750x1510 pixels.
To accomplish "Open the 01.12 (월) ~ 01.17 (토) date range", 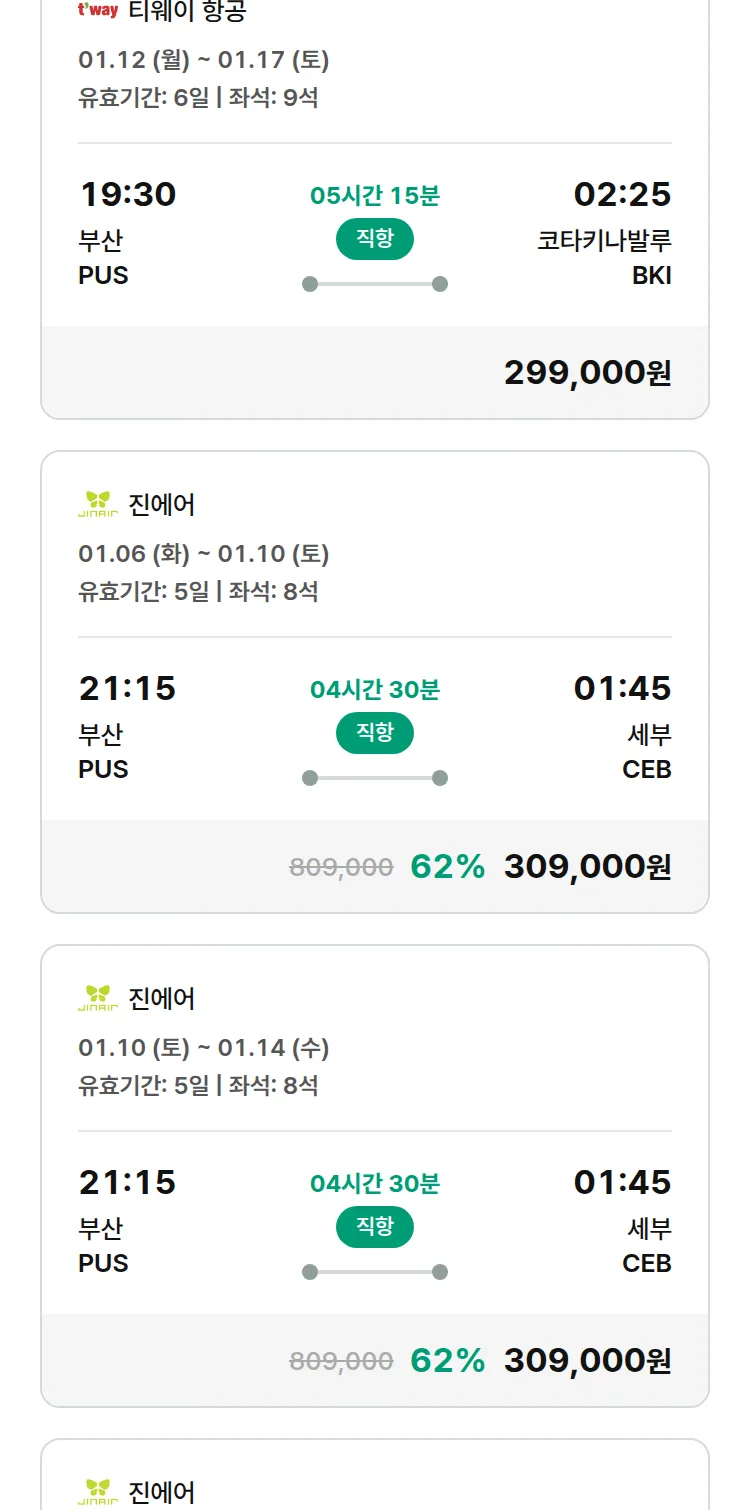I will (x=204, y=60).
